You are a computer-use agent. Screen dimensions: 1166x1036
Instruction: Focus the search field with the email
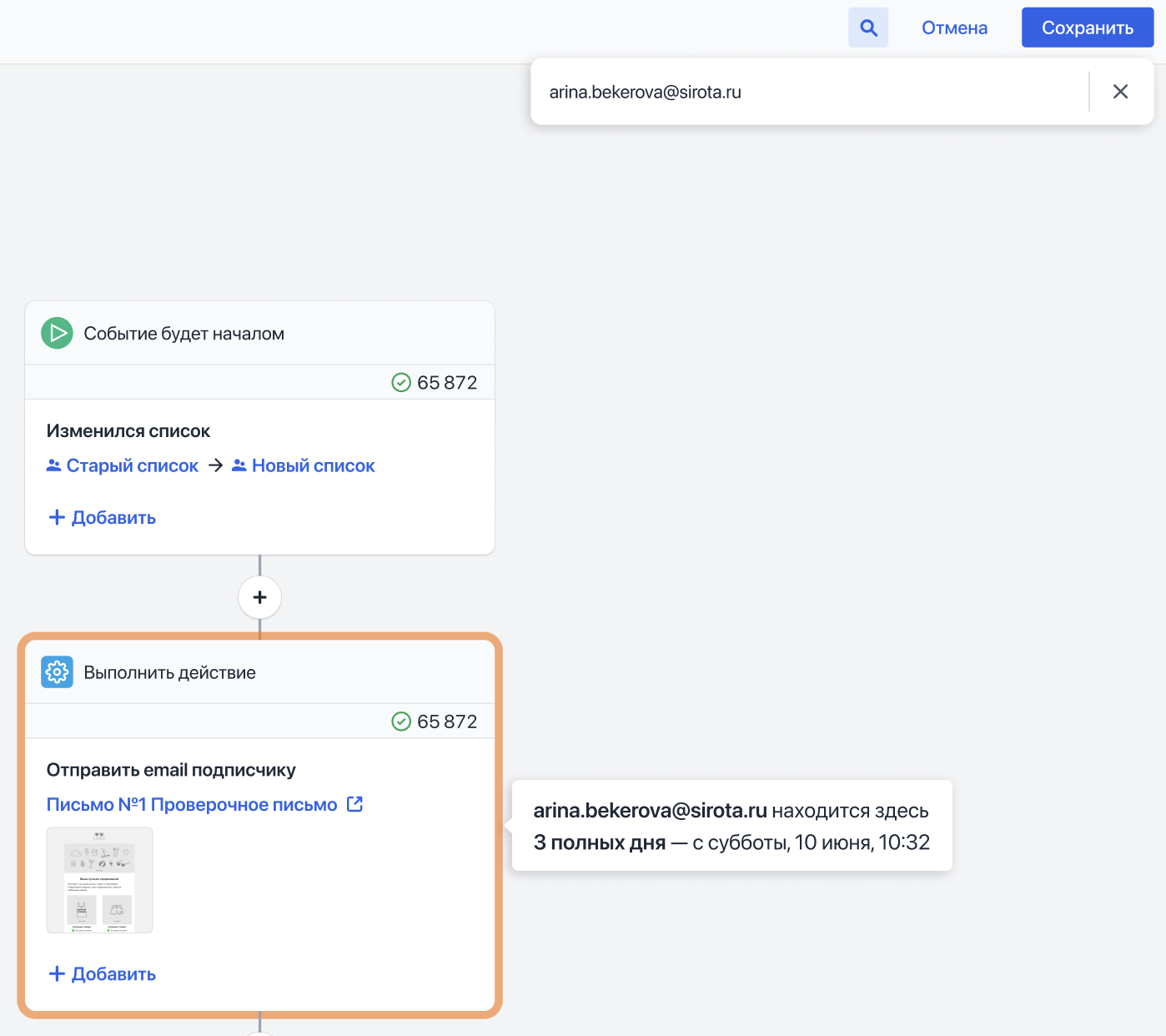click(x=809, y=92)
